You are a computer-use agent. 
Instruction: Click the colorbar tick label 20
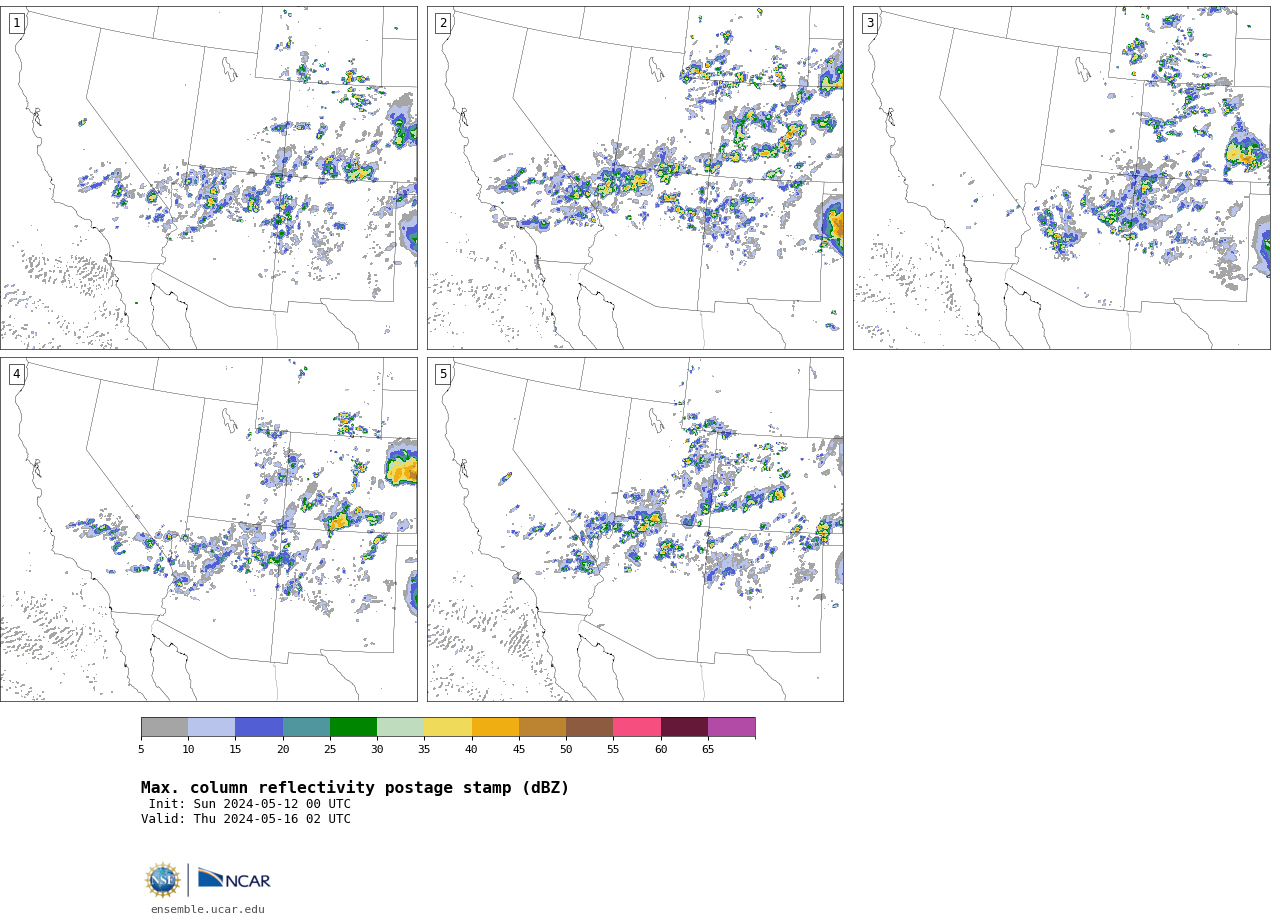283,750
